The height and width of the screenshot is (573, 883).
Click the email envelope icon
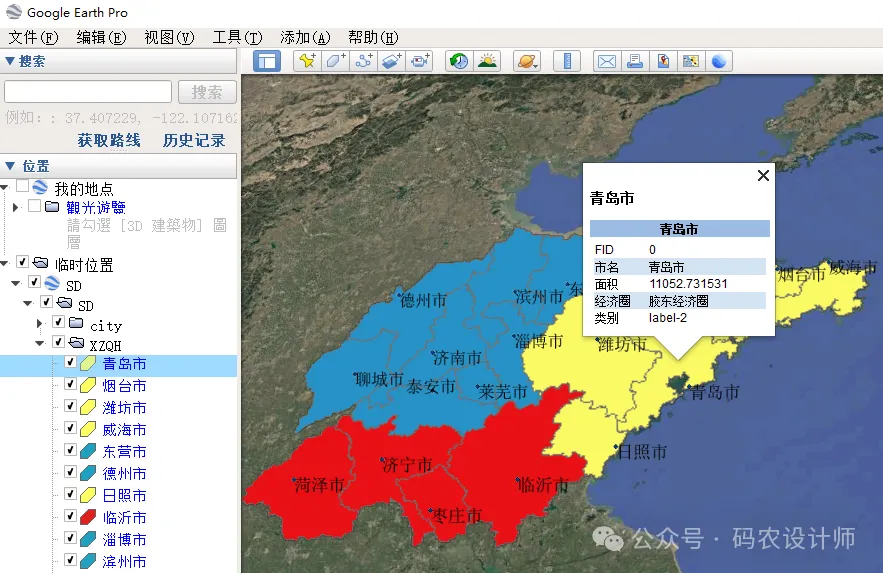point(606,61)
